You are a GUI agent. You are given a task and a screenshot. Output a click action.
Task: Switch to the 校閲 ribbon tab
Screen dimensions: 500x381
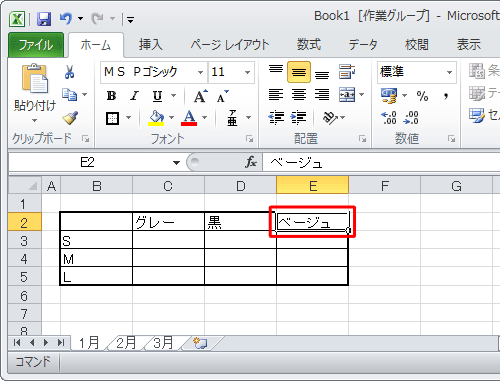click(416, 45)
